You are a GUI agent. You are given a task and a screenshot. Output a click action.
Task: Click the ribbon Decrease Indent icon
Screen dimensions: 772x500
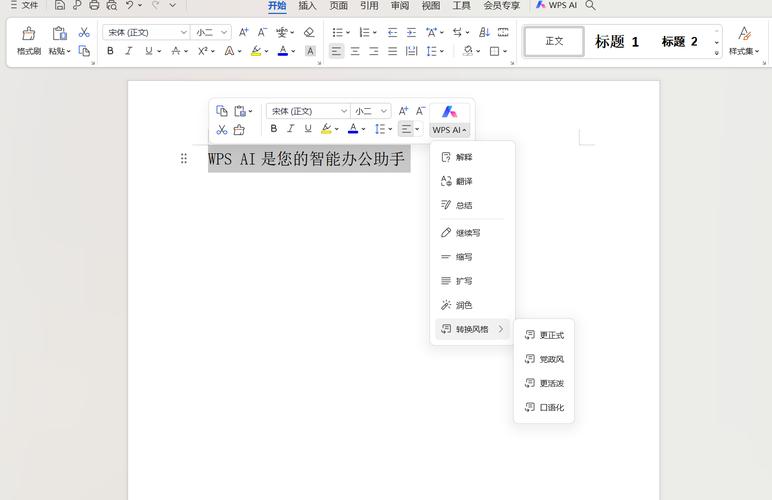point(392,32)
